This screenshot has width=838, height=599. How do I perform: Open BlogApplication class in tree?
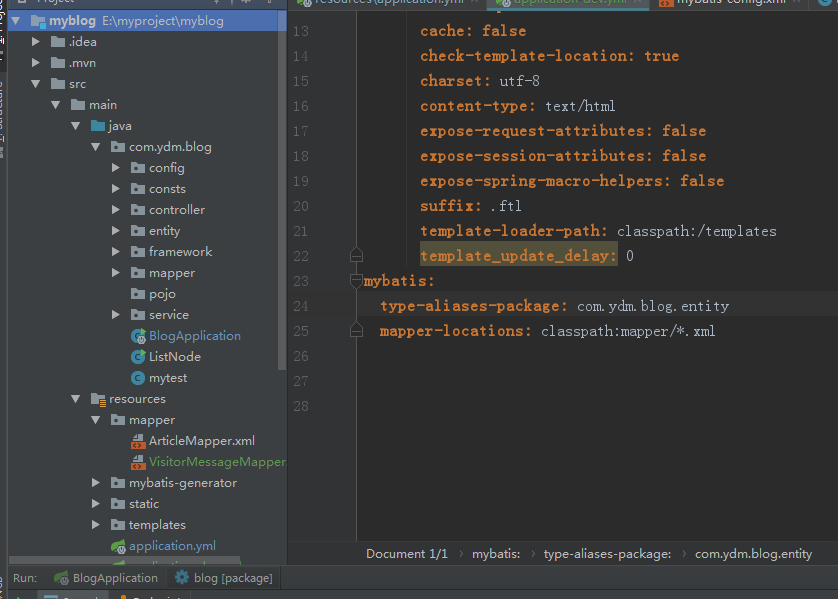195,336
